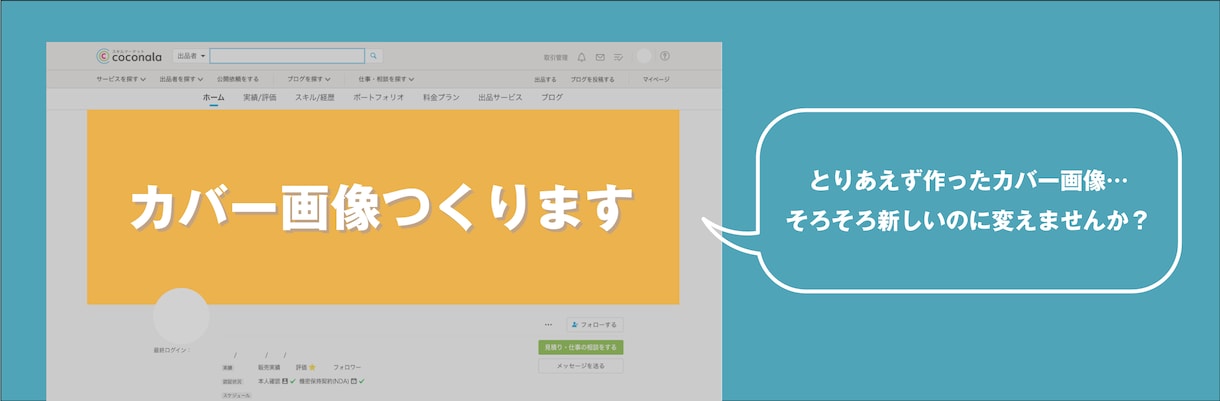1220x401 pixels.
Task: Switch to the 実績/評価 tab
Action: [260, 98]
